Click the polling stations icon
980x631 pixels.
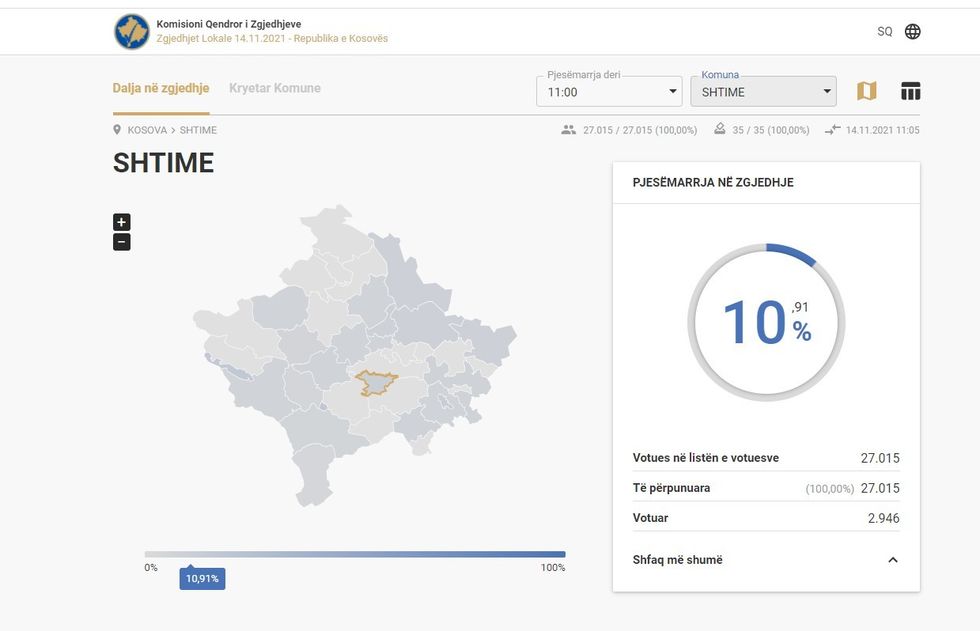(719, 130)
